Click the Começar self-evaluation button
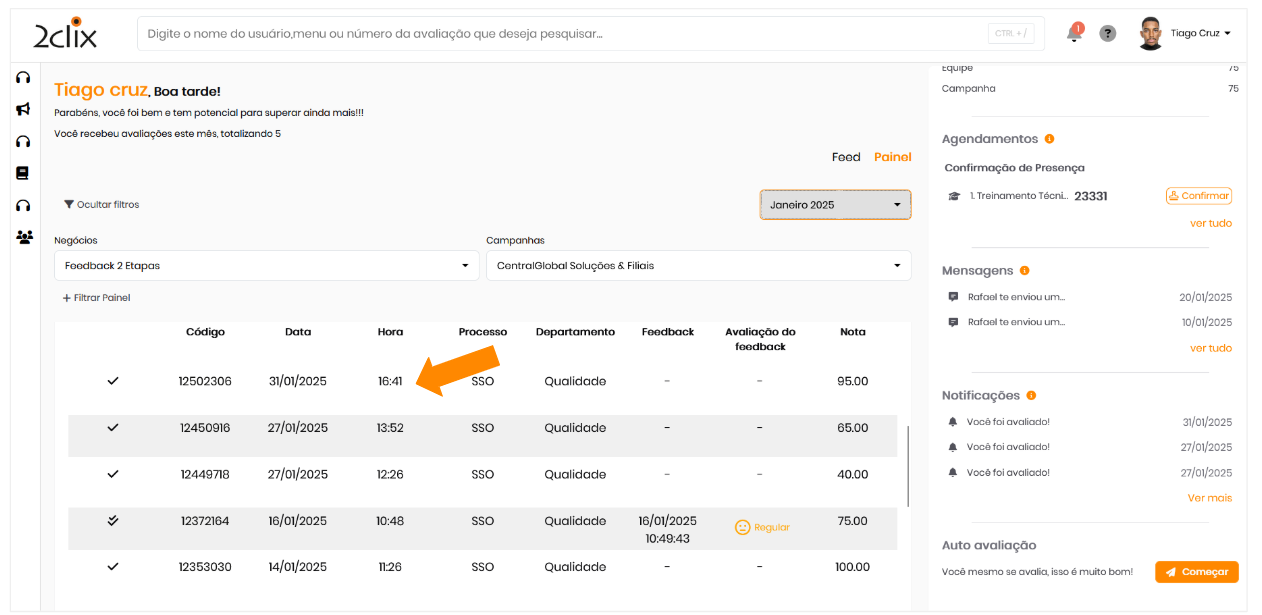Viewport: 1262px width, 615px height. [1196, 572]
